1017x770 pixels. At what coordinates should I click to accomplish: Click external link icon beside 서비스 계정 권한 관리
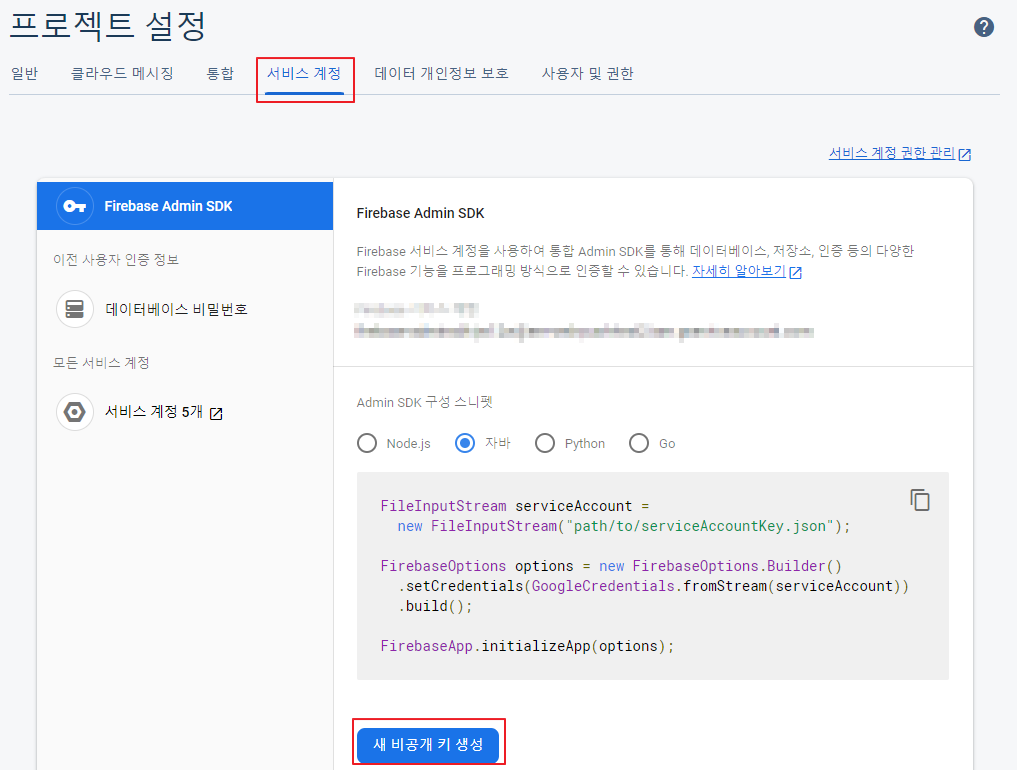tap(963, 154)
